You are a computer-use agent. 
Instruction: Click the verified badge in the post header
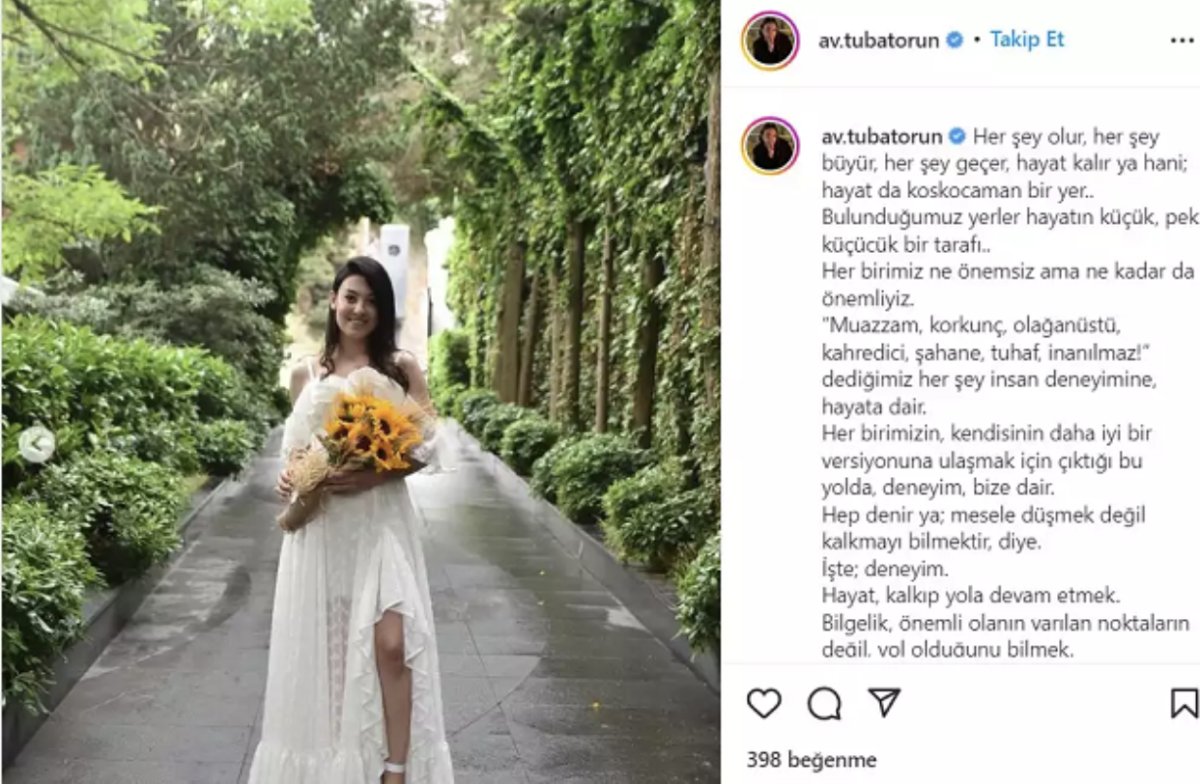[x=955, y=40]
